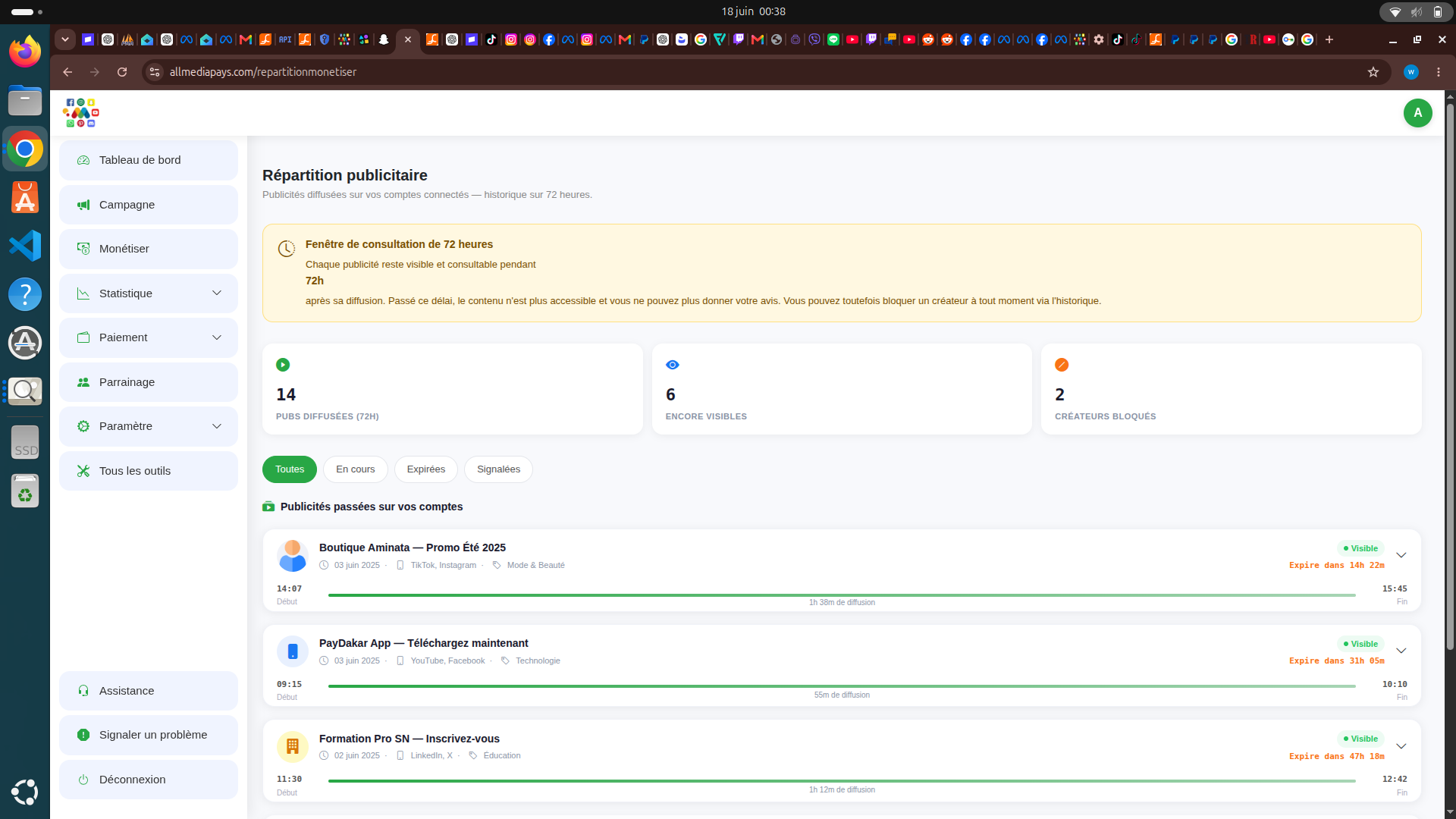The height and width of the screenshot is (819, 1456).
Task: Click Visible badge on Boutique Aminata
Action: (1360, 548)
